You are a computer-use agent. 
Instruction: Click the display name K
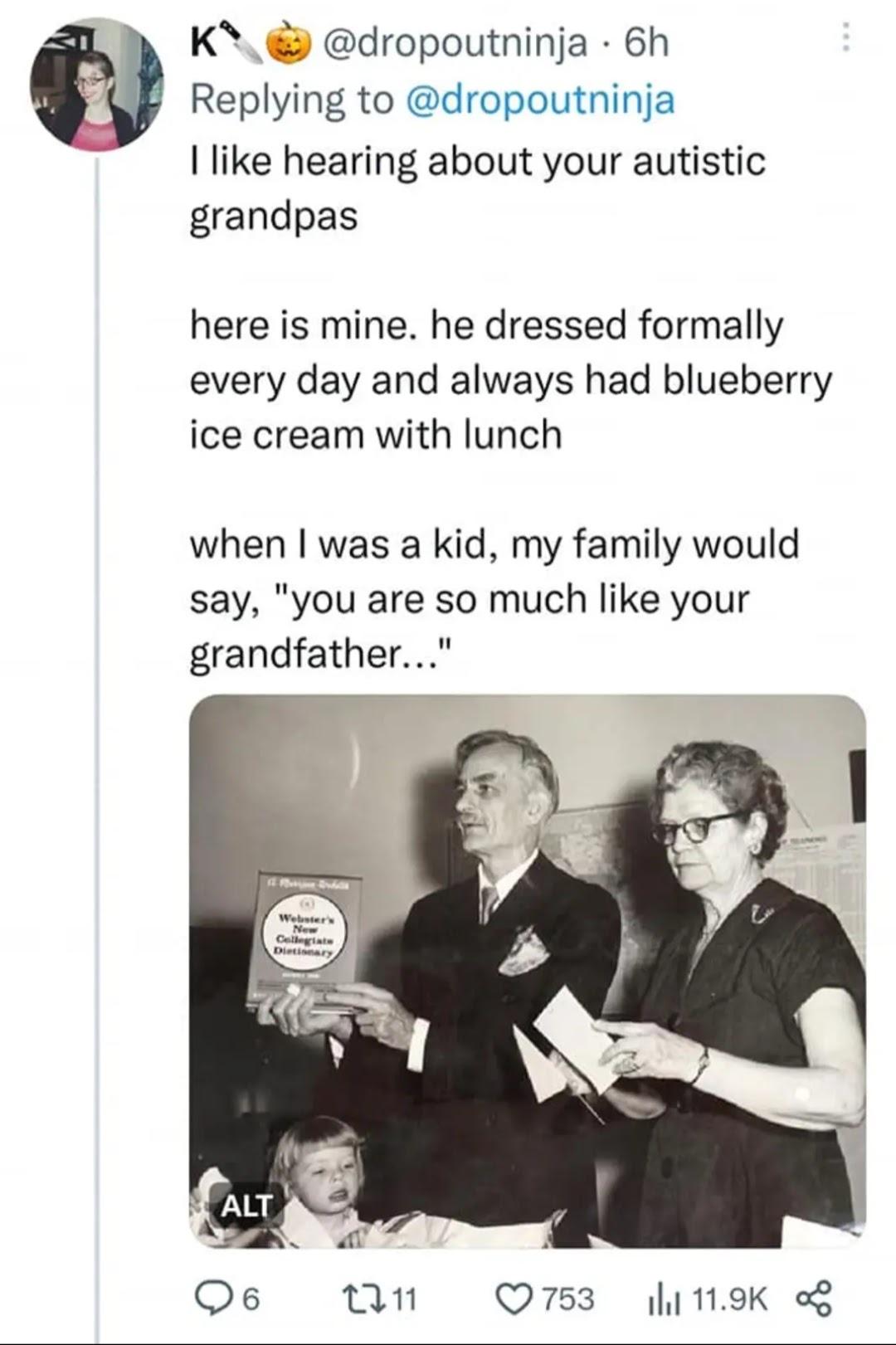click(202, 43)
